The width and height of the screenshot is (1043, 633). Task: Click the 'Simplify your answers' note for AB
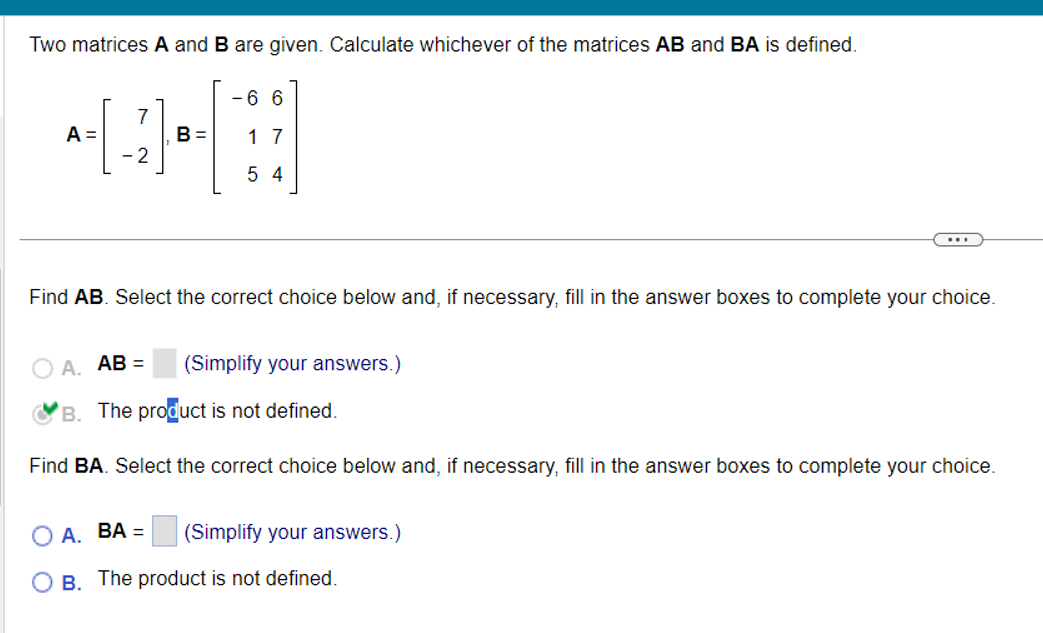290,363
